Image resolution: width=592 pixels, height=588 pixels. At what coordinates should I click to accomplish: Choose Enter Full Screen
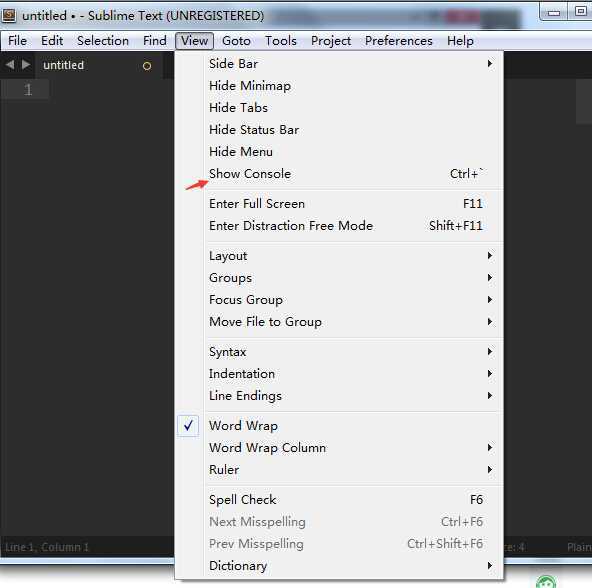[x=339, y=204]
